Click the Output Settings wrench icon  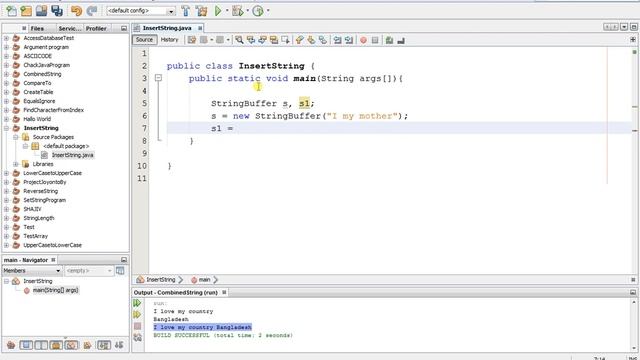pos(138,338)
